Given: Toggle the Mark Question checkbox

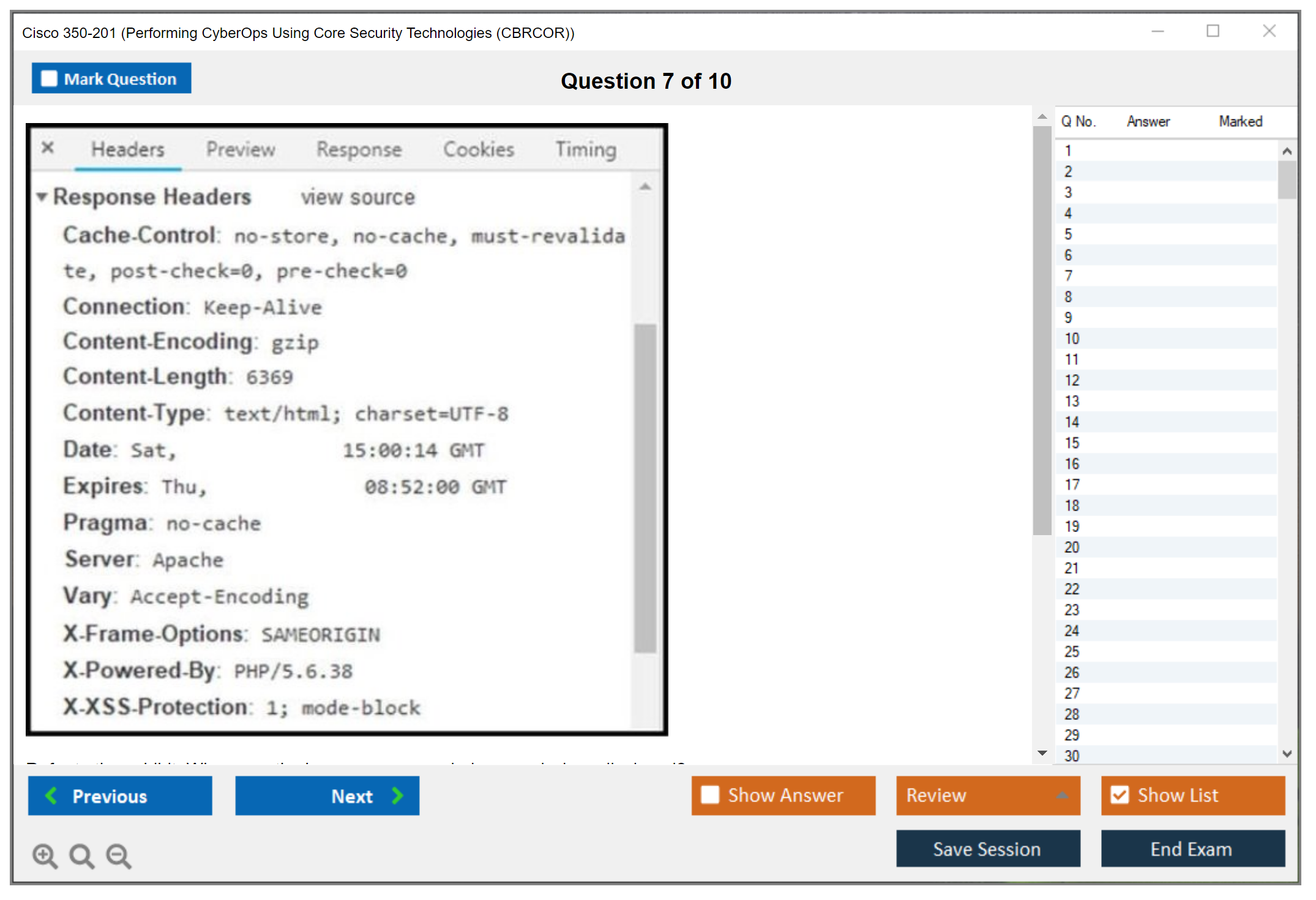Looking at the screenshot, I should 49,79.
